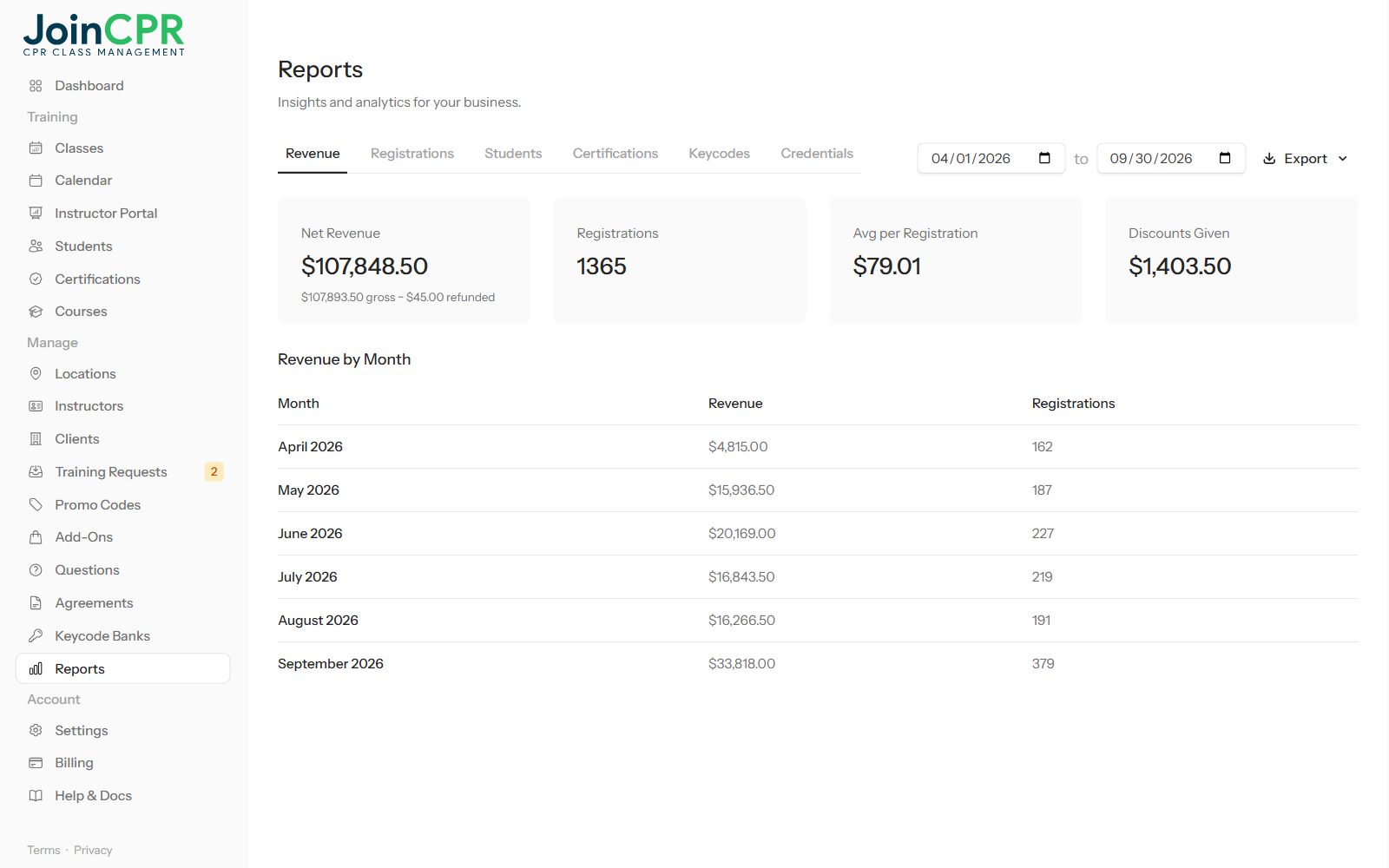
Task: Click the Settings gear icon
Action: (36, 731)
